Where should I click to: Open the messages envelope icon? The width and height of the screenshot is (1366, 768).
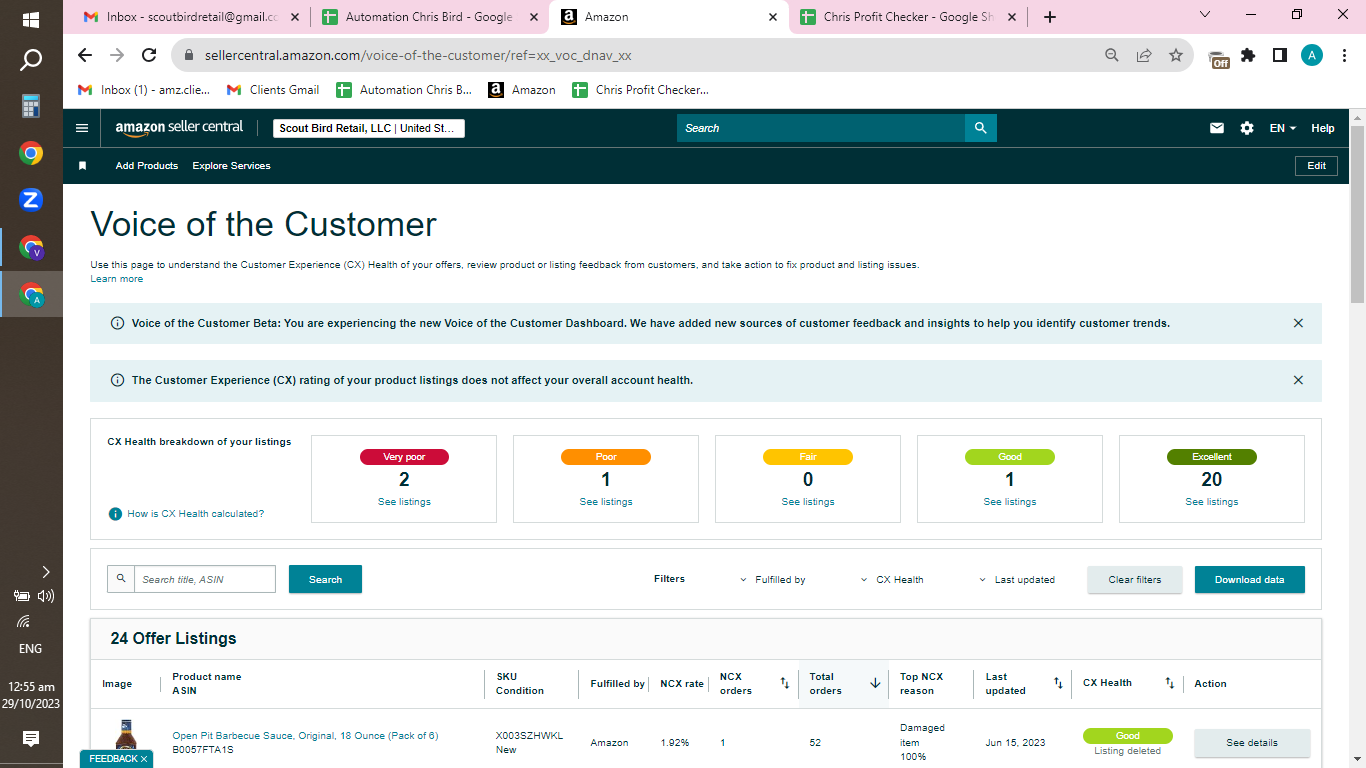[x=1217, y=128]
